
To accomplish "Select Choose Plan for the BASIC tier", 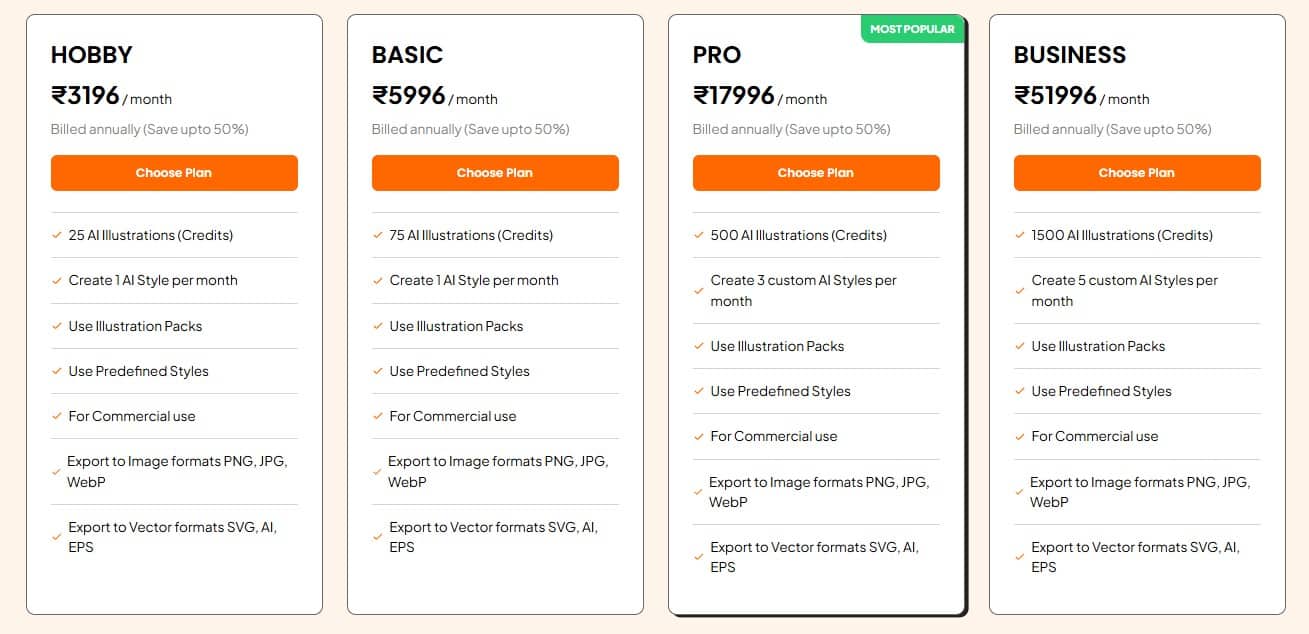I will point(495,173).
